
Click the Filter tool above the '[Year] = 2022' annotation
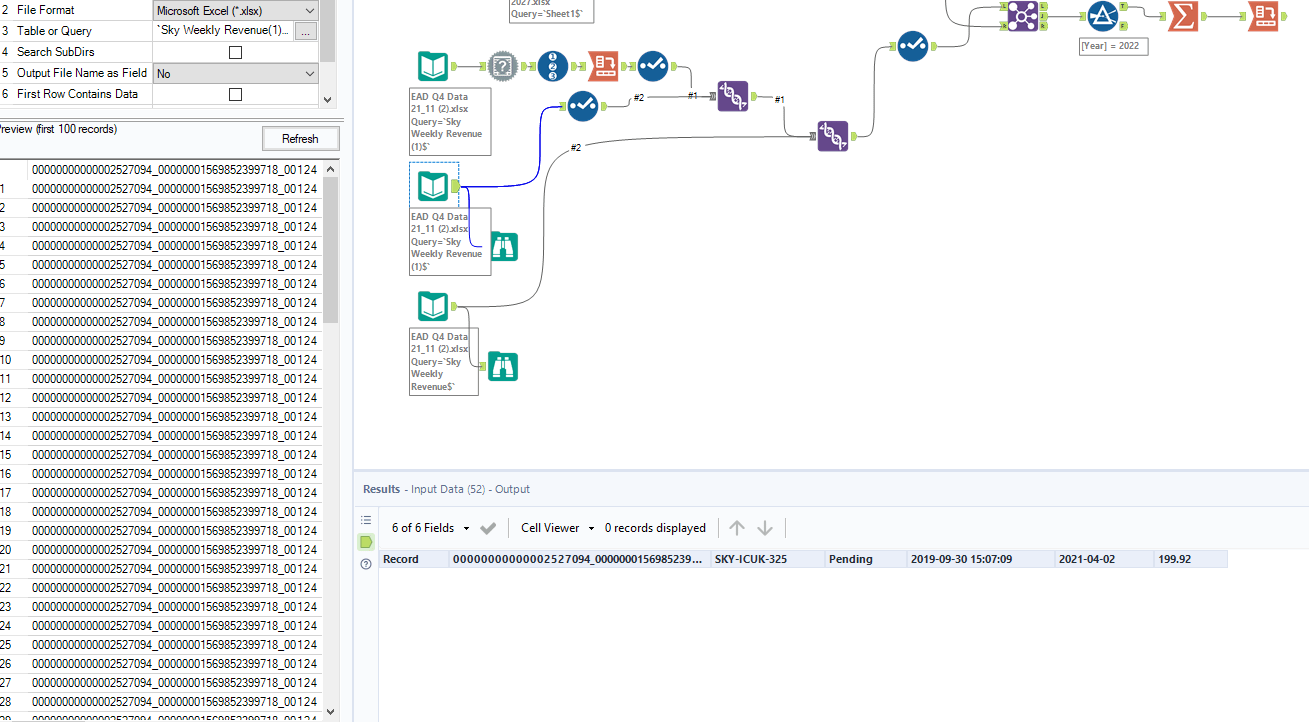(1103, 17)
